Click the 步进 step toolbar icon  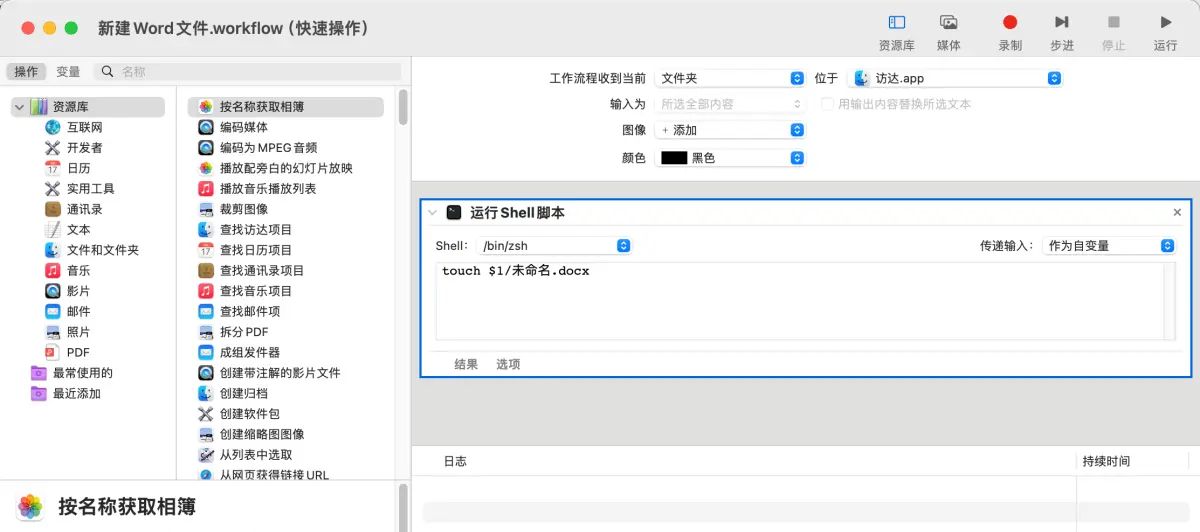click(1061, 23)
